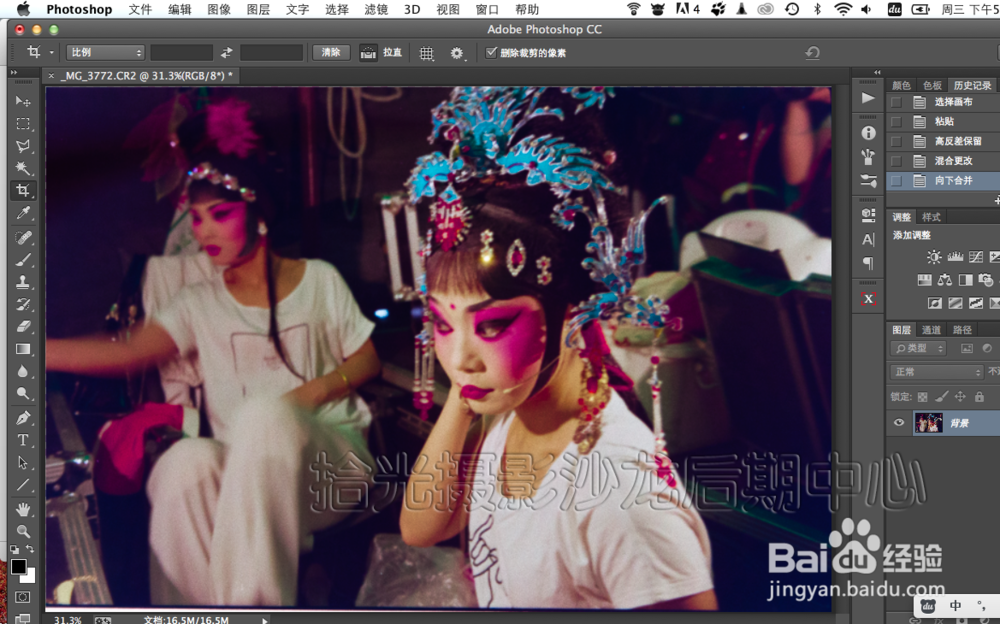Screen dimensions: 1000x624
Task: Select the Crop tool in toolbar
Action: coord(23,190)
